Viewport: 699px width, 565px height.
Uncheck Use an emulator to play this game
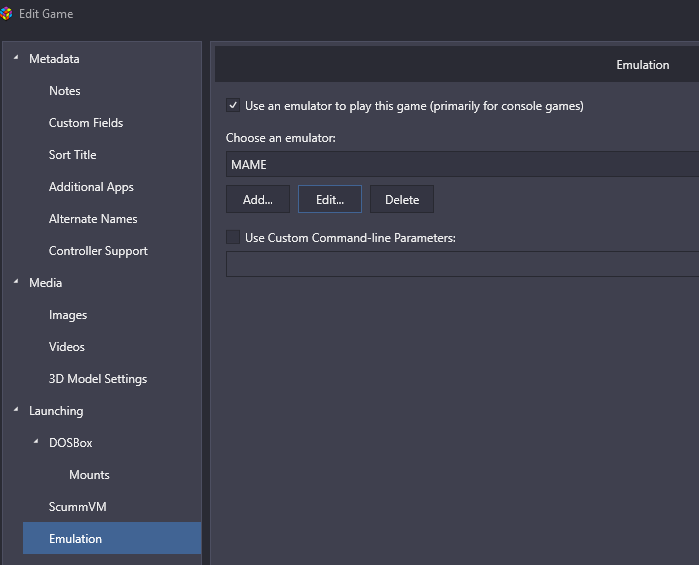point(233,106)
